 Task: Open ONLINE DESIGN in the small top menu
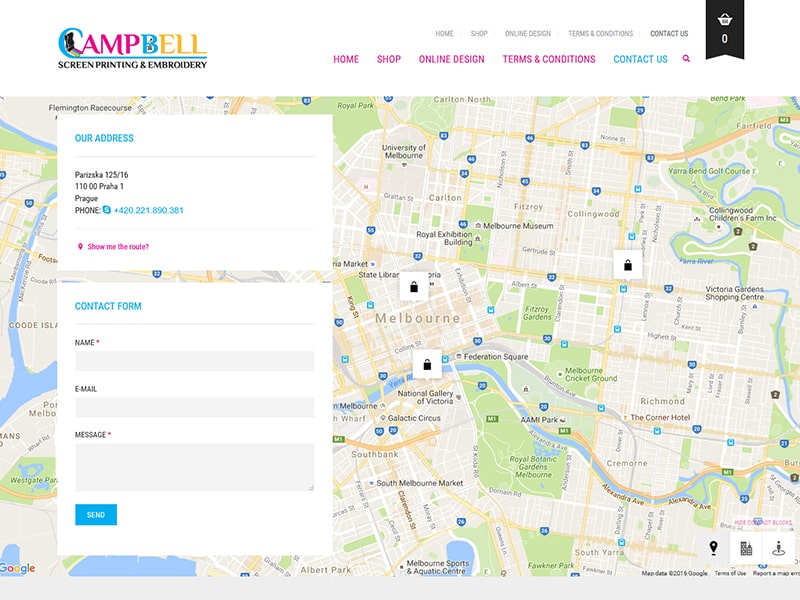(x=528, y=34)
